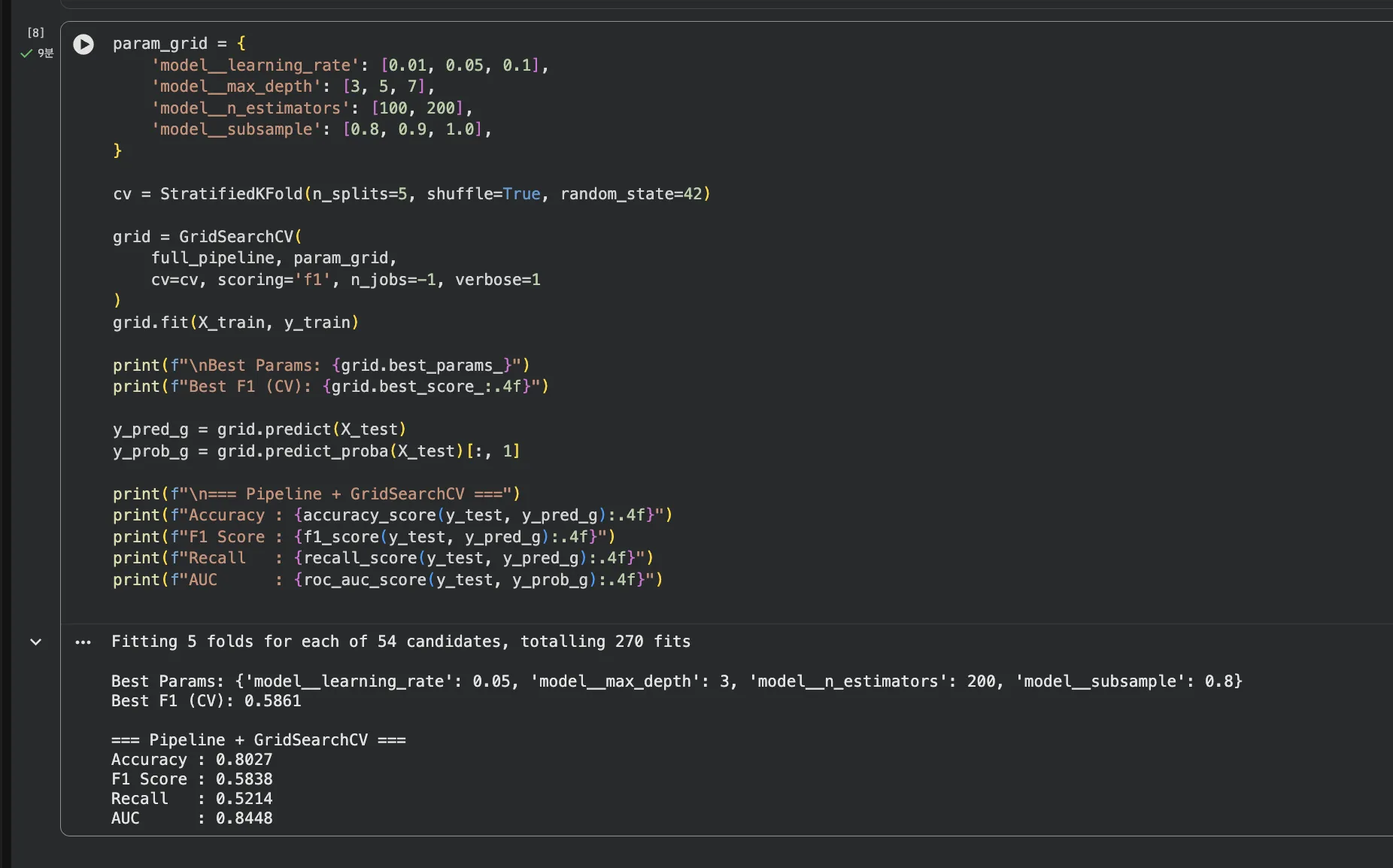This screenshot has width=1393, height=868.
Task: Click the 'model__n_estimators' line in code
Action: (251, 108)
